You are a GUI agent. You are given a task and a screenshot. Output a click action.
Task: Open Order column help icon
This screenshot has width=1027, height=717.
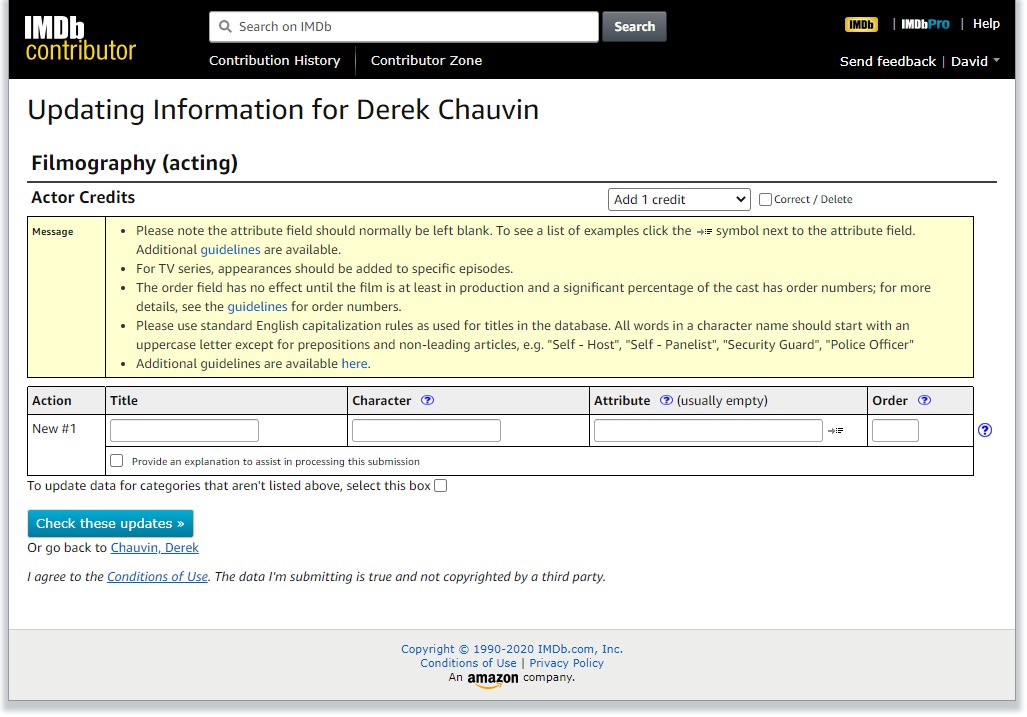(x=924, y=401)
